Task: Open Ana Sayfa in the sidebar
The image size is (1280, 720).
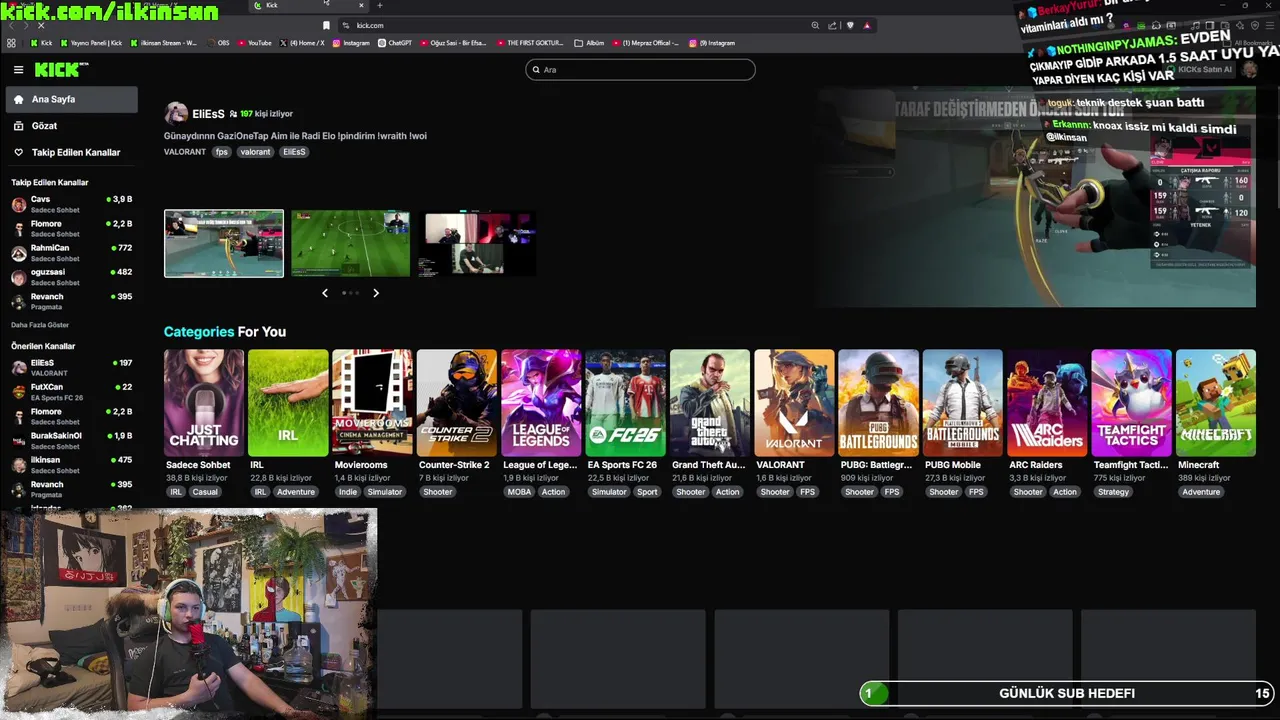Action: pos(71,99)
